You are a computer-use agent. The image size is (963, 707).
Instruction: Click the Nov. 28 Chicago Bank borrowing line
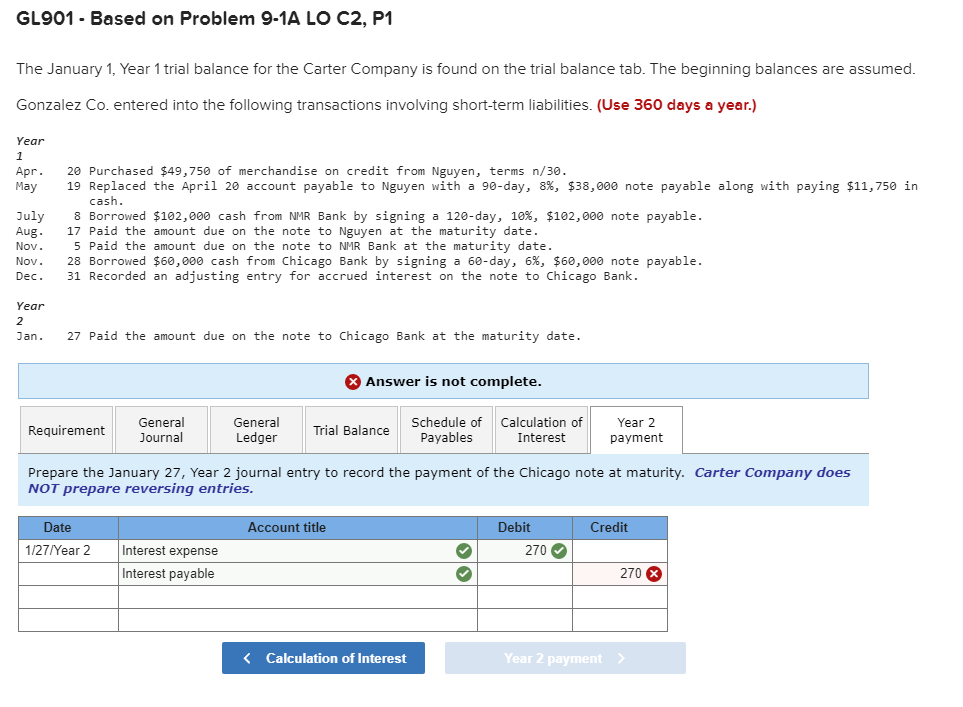pyautogui.click(x=359, y=262)
